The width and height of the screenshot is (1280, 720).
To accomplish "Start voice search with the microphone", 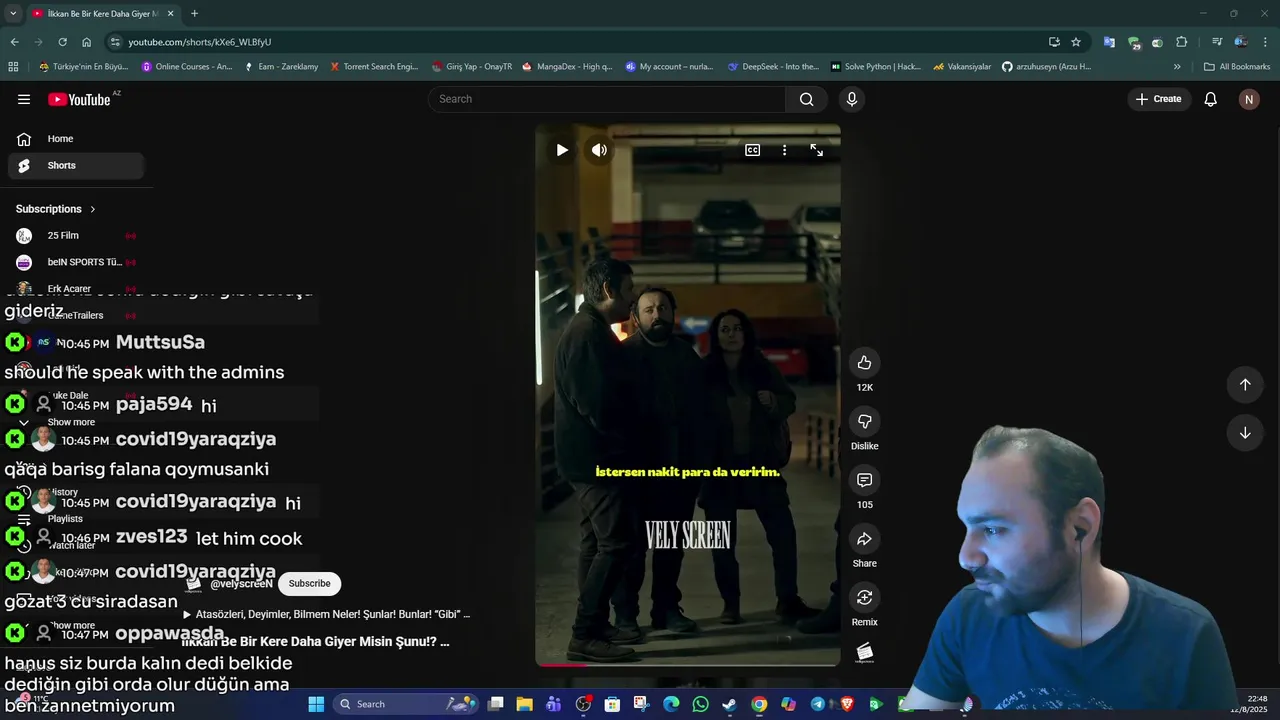I will coord(852,99).
